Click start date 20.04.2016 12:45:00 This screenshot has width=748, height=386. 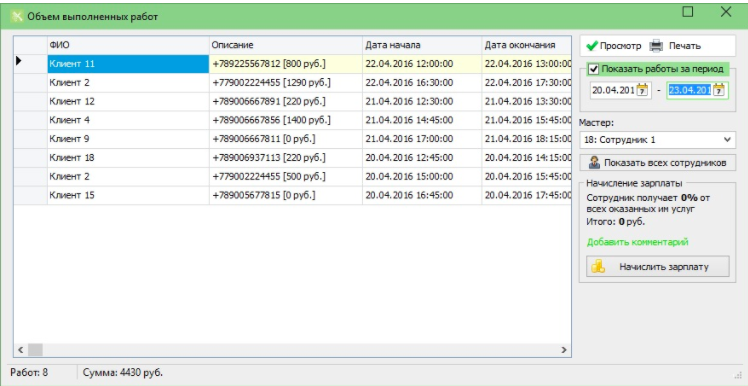coord(422,157)
